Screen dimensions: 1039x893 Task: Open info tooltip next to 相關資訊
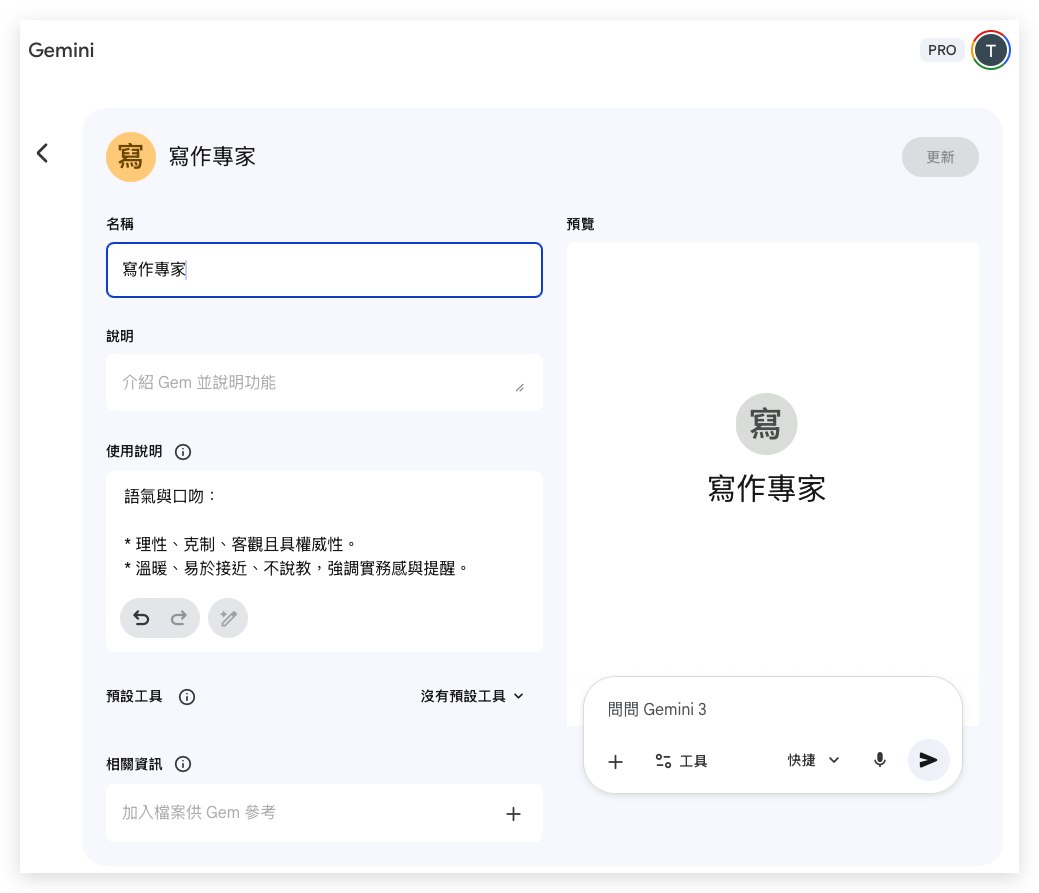click(x=183, y=764)
